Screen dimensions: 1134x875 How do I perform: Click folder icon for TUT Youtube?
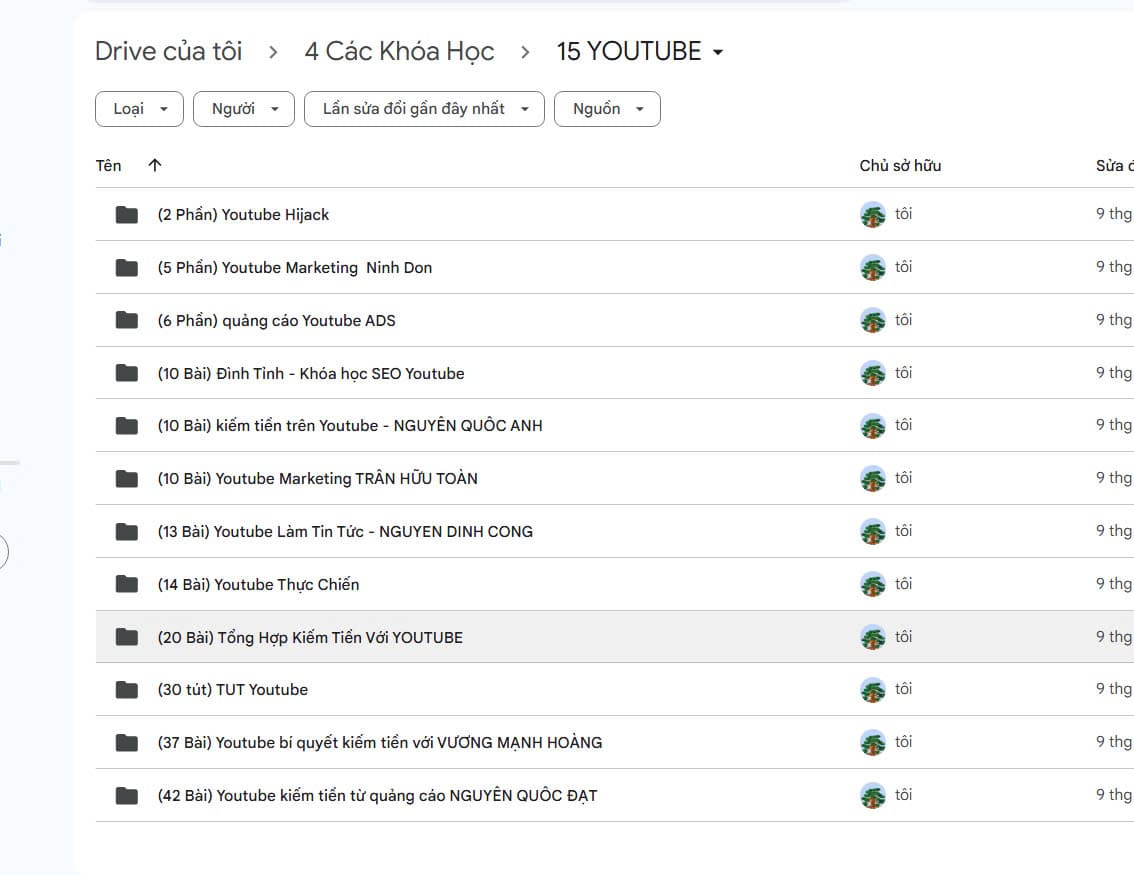127,690
